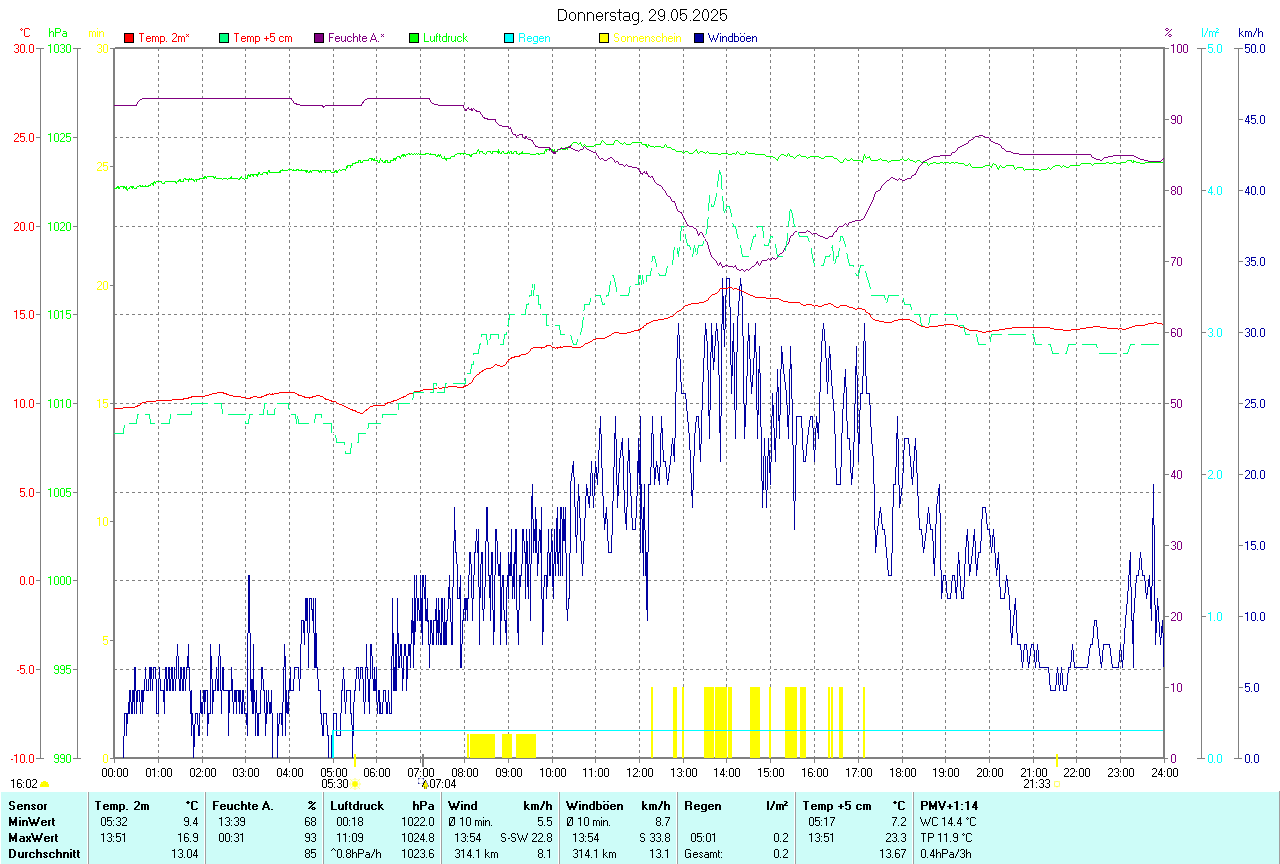
Task: Click the wind average value '8.1'
Action: point(543,854)
